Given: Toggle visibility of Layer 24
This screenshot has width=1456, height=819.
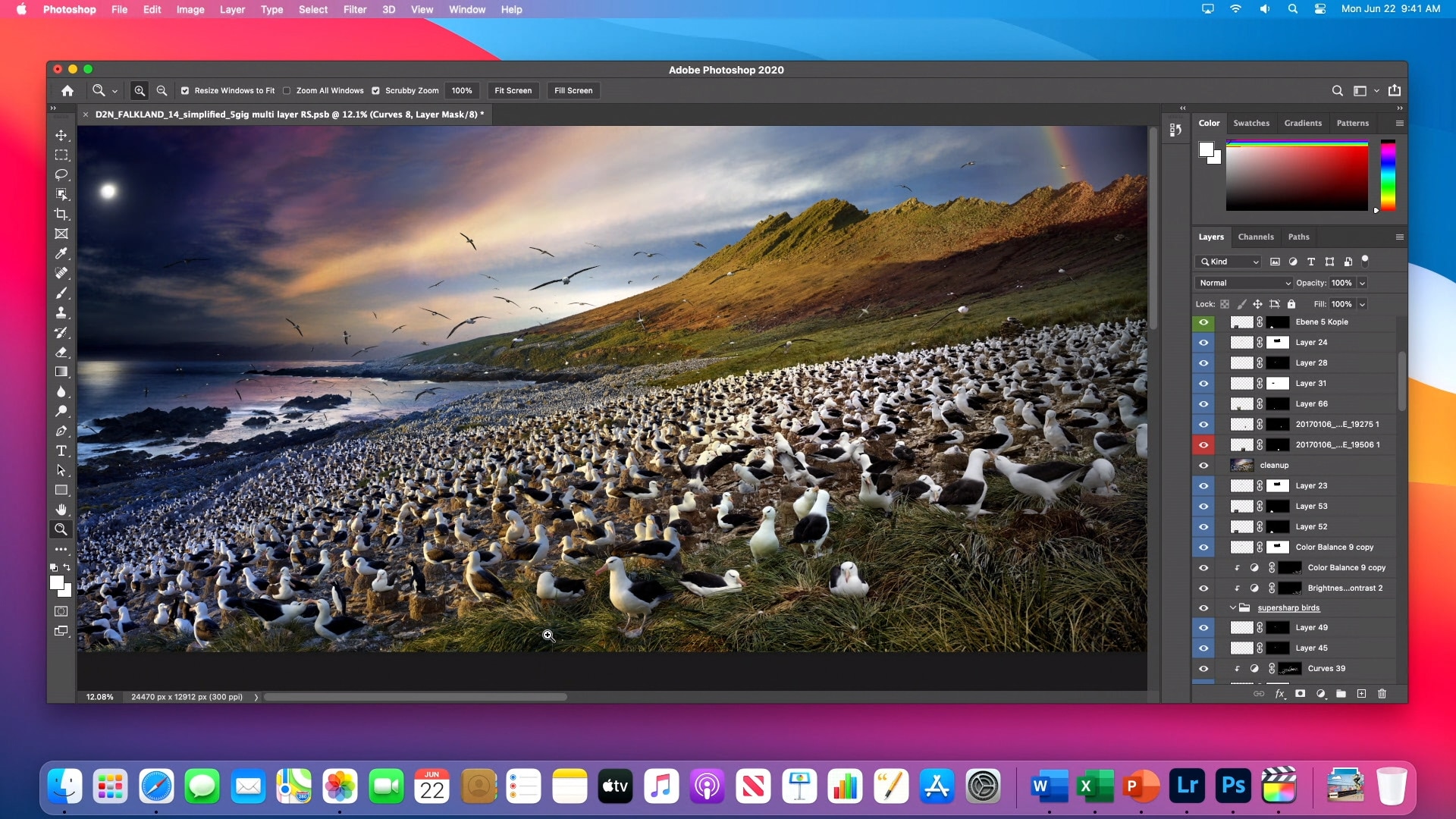Looking at the screenshot, I should pyautogui.click(x=1204, y=342).
